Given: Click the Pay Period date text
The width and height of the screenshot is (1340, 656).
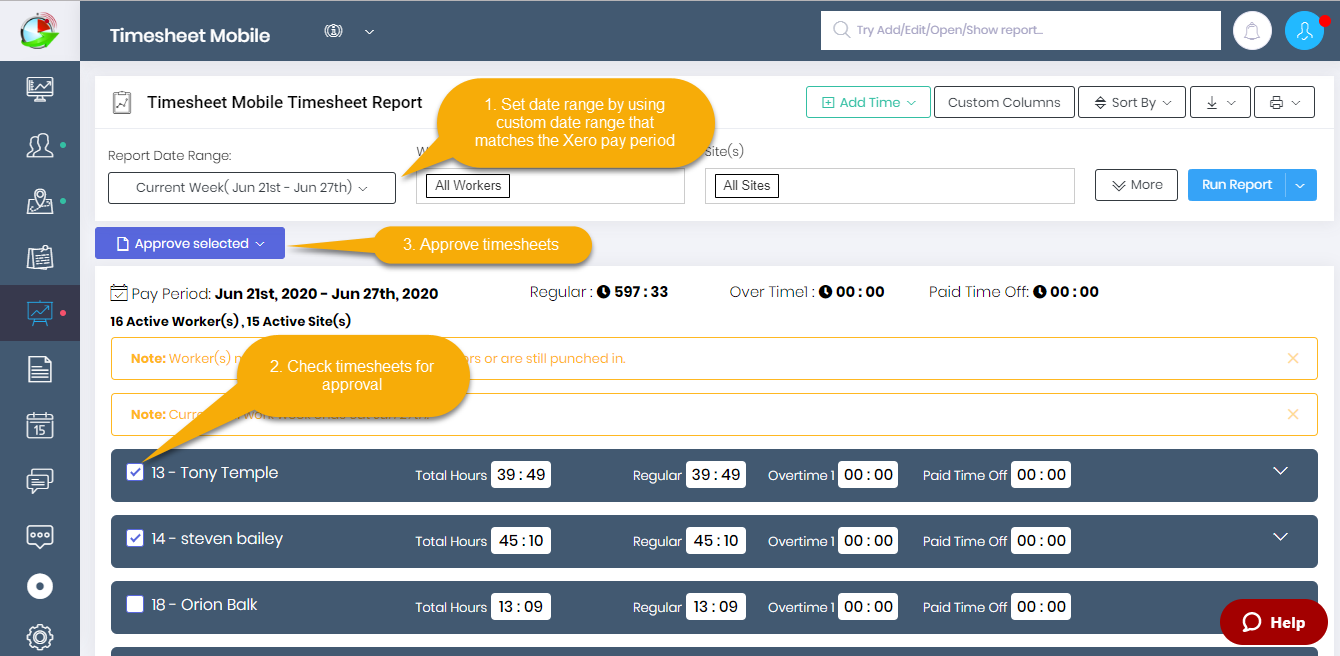Looking at the screenshot, I should pos(326,293).
